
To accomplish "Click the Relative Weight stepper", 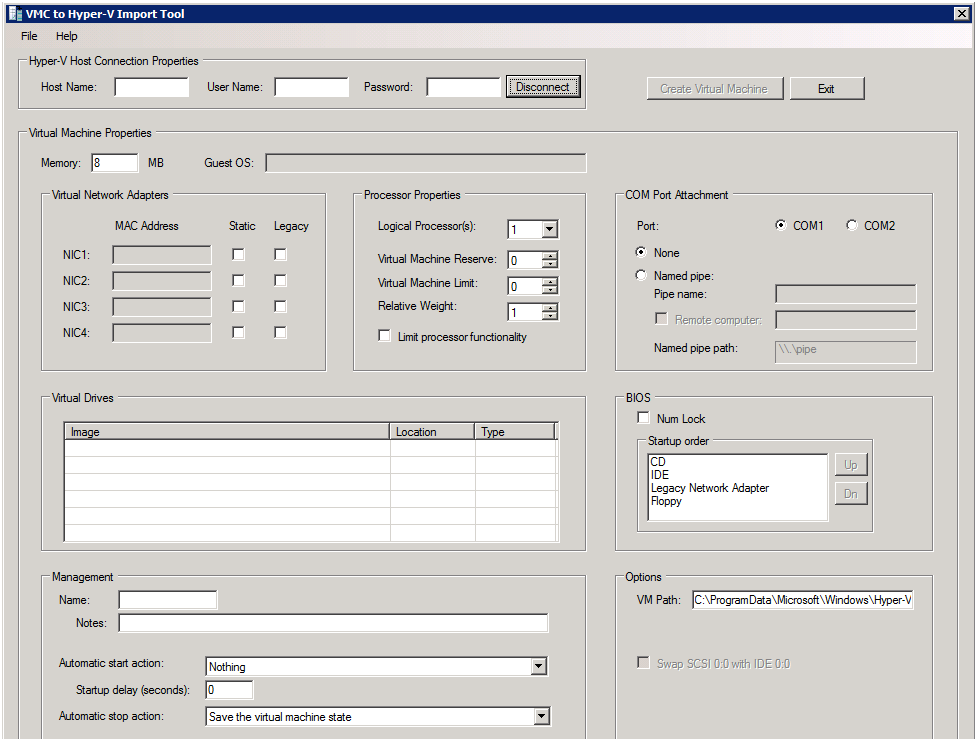I will click(x=550, y=312).
